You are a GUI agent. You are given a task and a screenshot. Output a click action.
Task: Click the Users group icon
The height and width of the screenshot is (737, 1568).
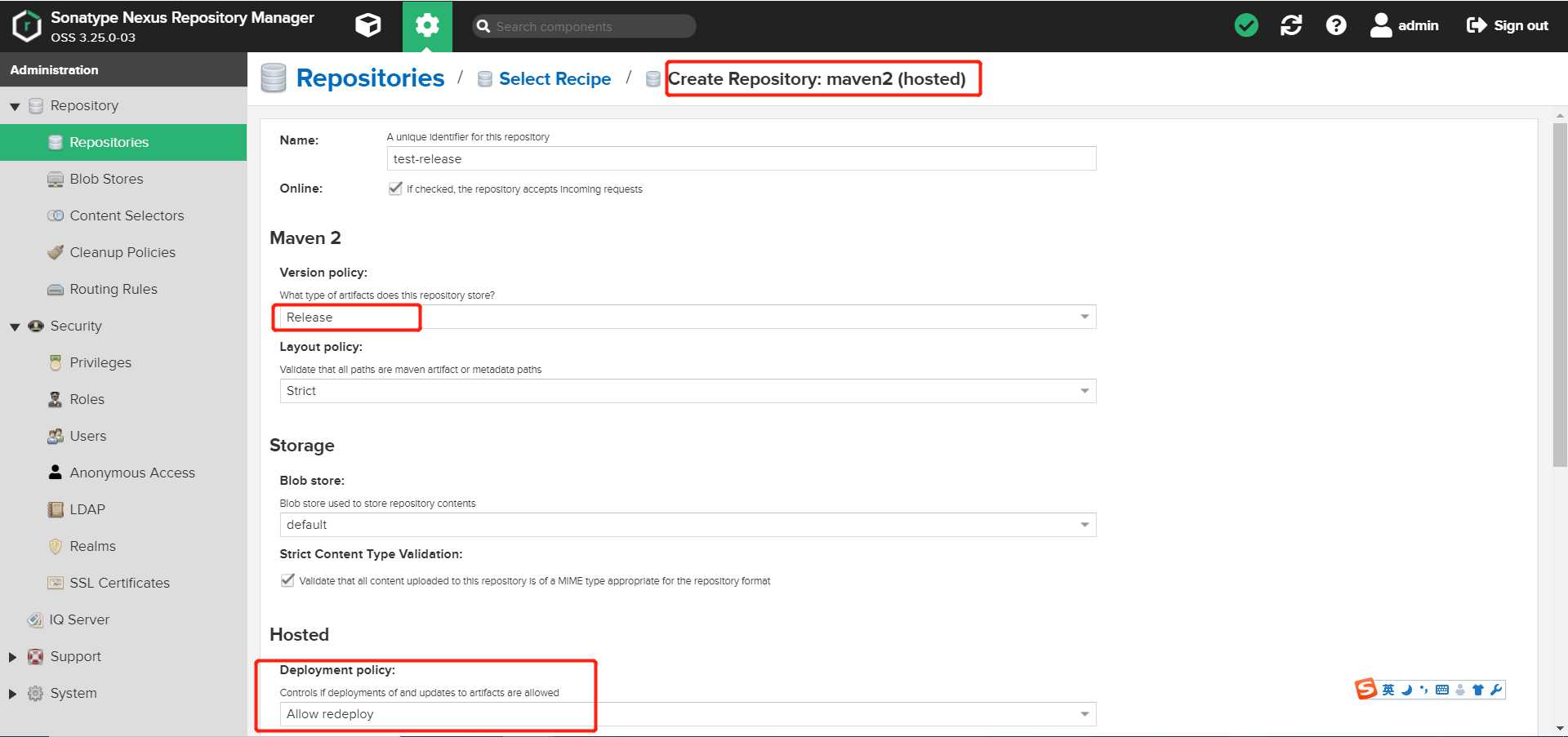56,436
